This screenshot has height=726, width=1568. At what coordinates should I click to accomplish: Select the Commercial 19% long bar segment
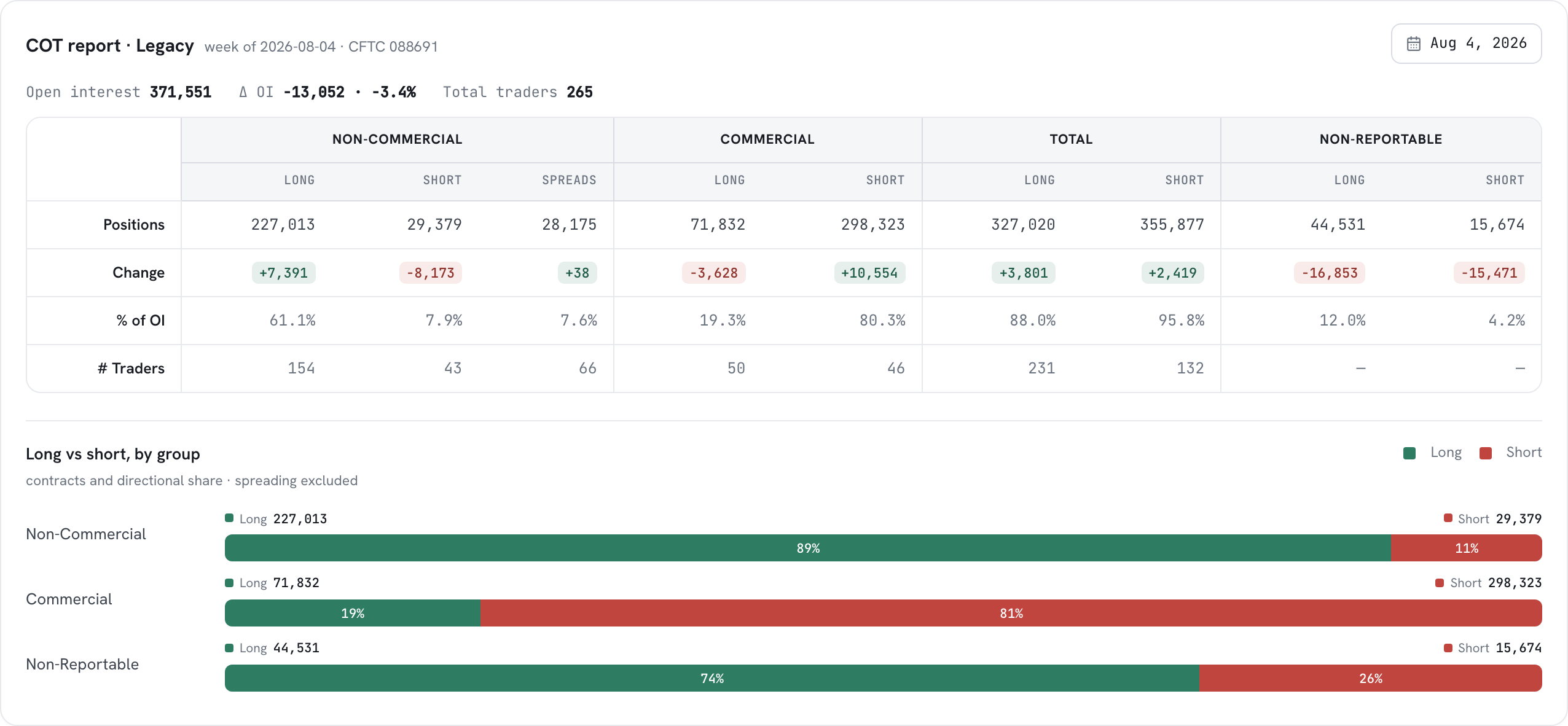353,613
